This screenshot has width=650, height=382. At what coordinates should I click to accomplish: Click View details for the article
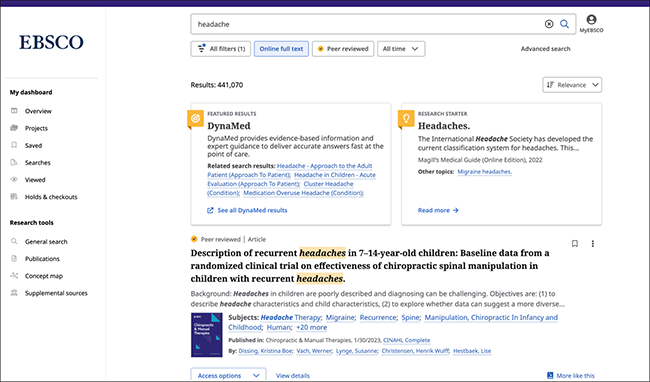(293, 376)
